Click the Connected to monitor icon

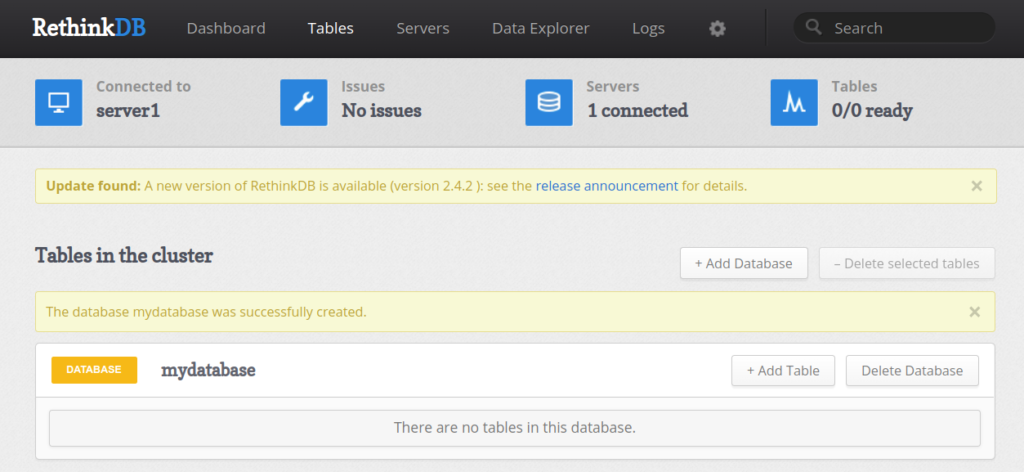[59, 102]
